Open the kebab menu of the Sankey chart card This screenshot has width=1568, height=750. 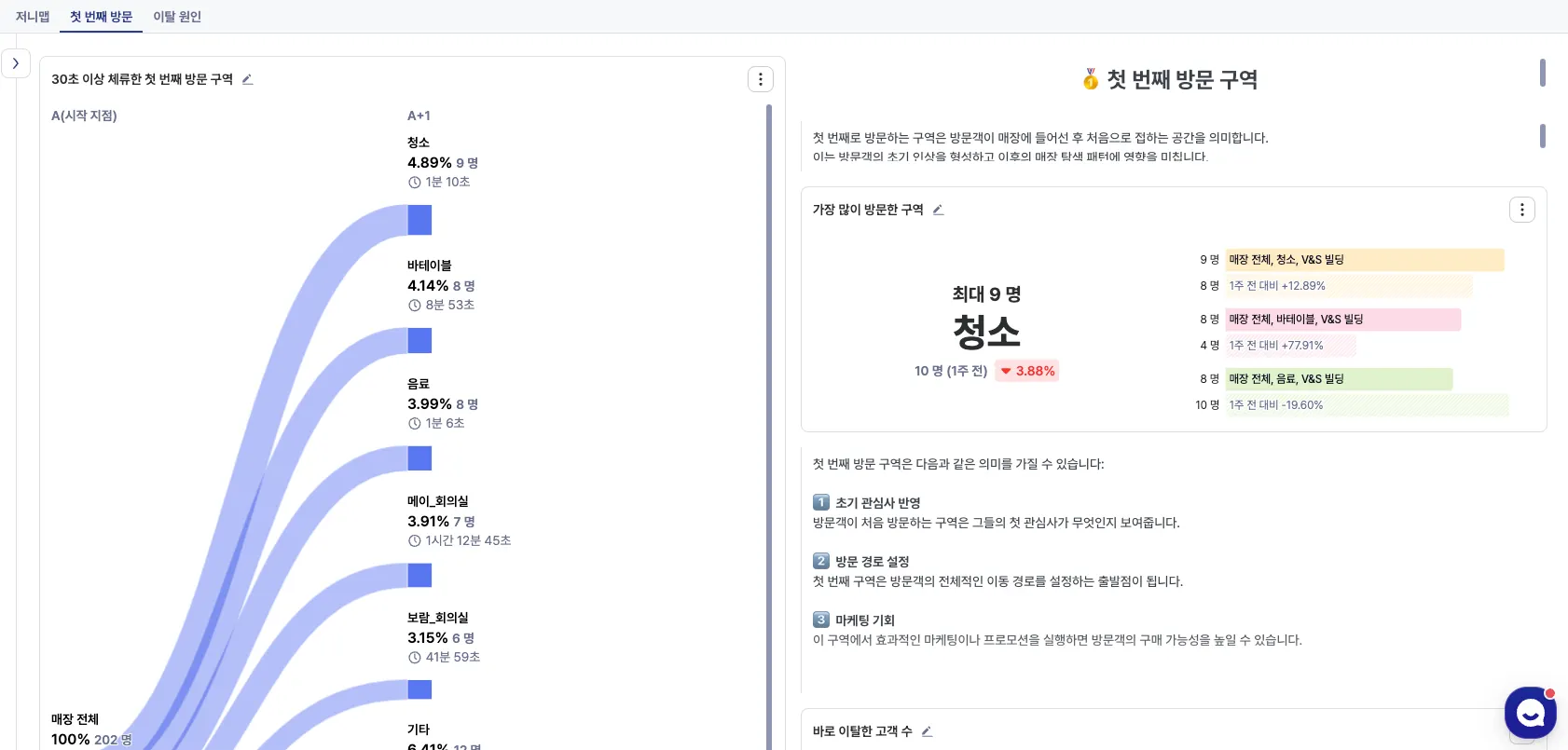[761, 79]
